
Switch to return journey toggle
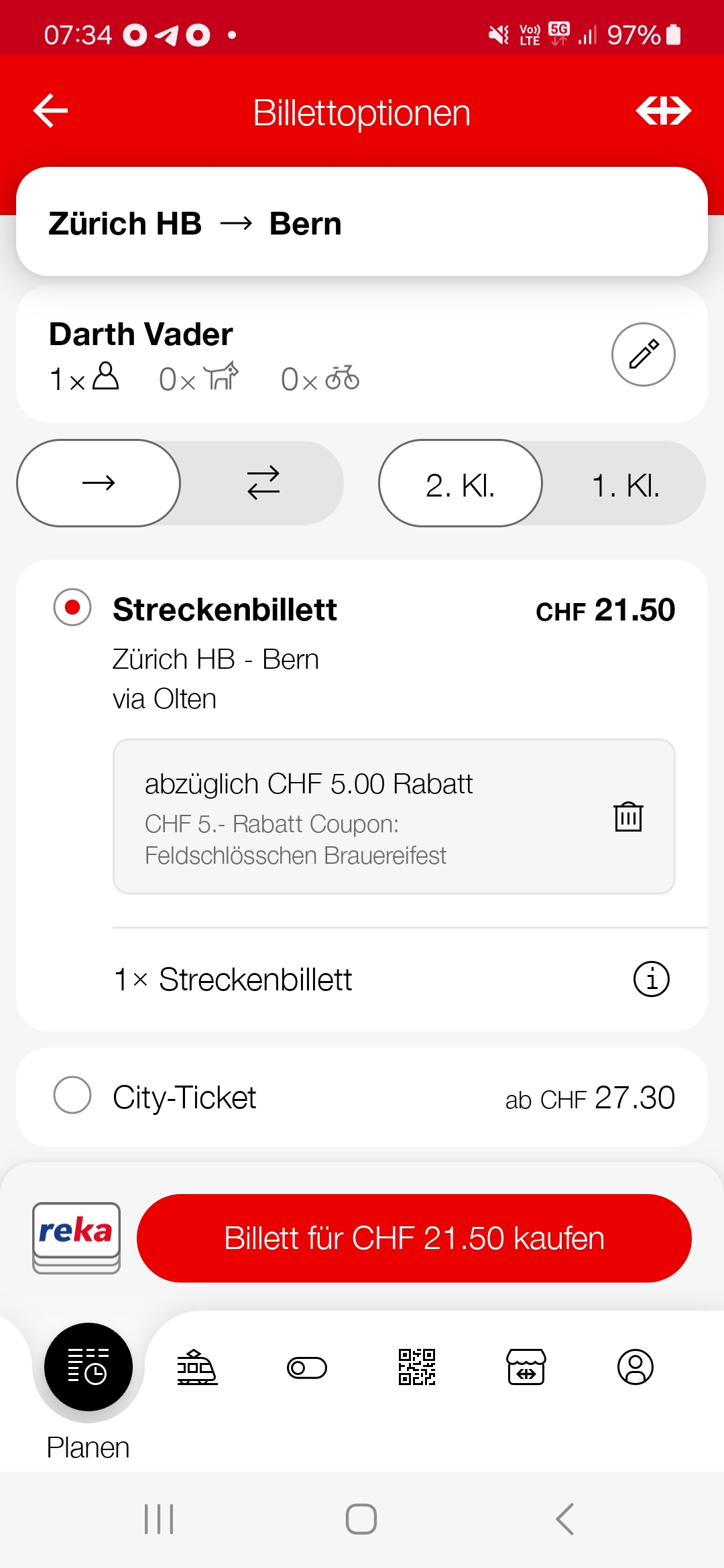point(263,483)
